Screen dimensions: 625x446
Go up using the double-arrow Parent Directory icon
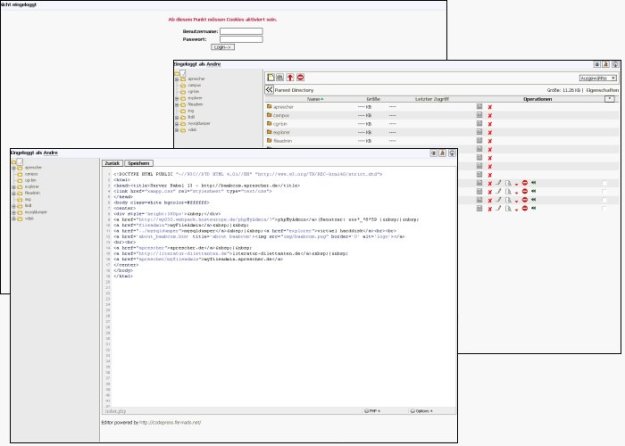click(x=269, y=90)
